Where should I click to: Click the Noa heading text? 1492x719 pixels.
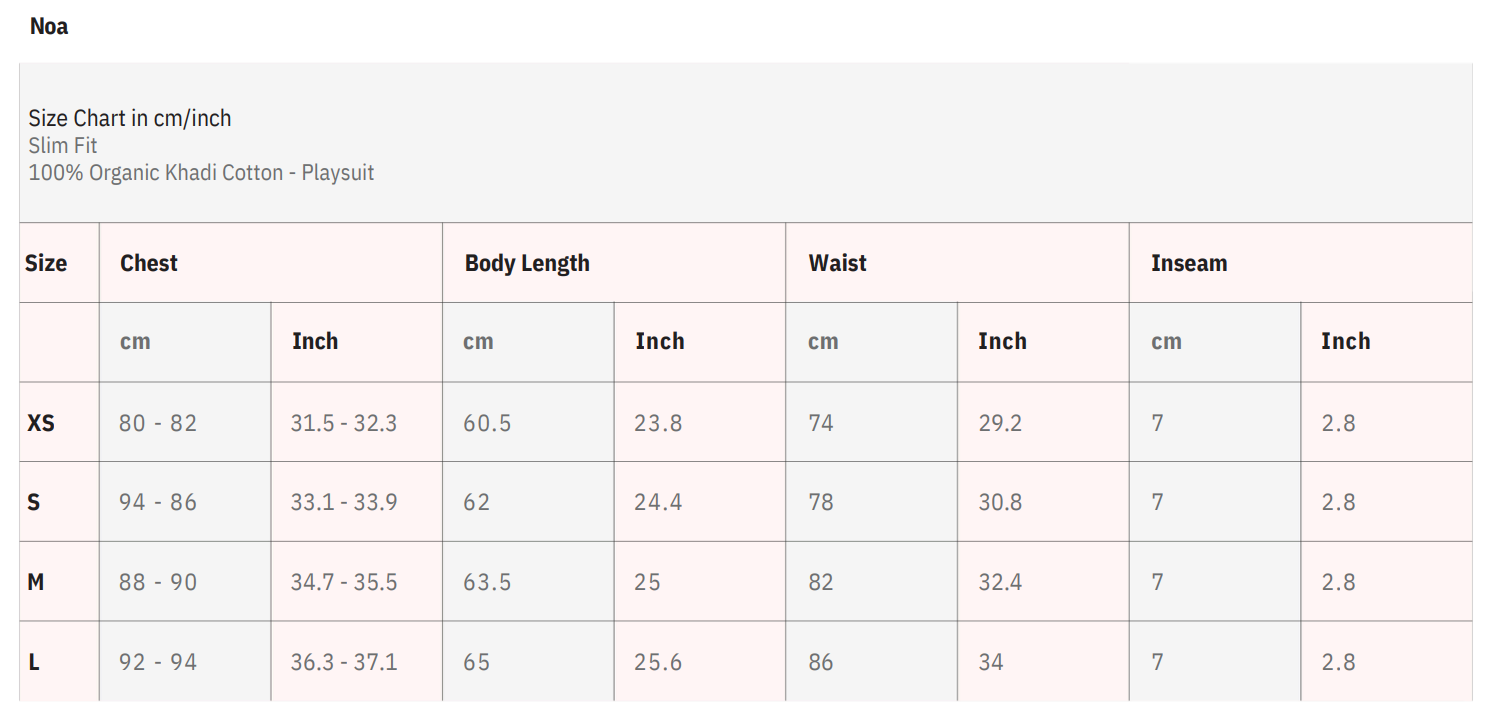pos(49,27)
